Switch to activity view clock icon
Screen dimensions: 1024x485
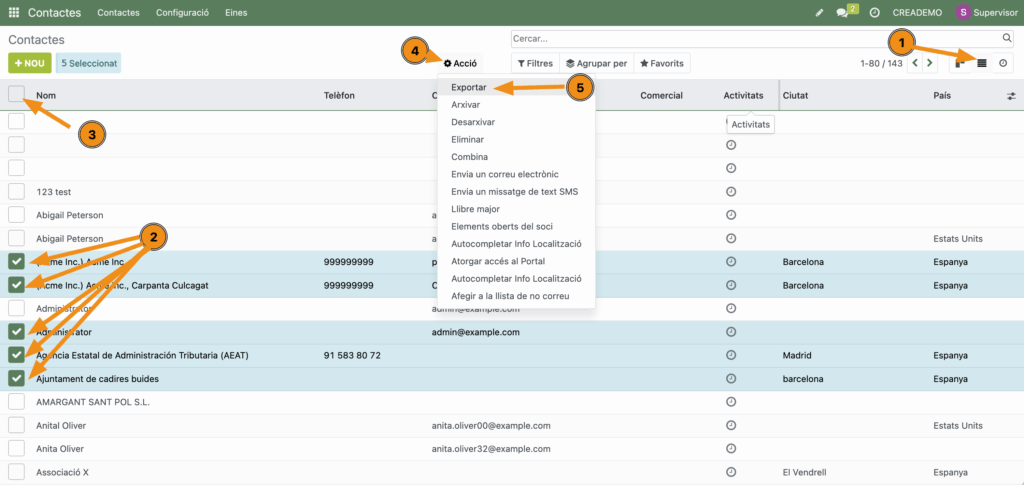[x=1003, y=63]
